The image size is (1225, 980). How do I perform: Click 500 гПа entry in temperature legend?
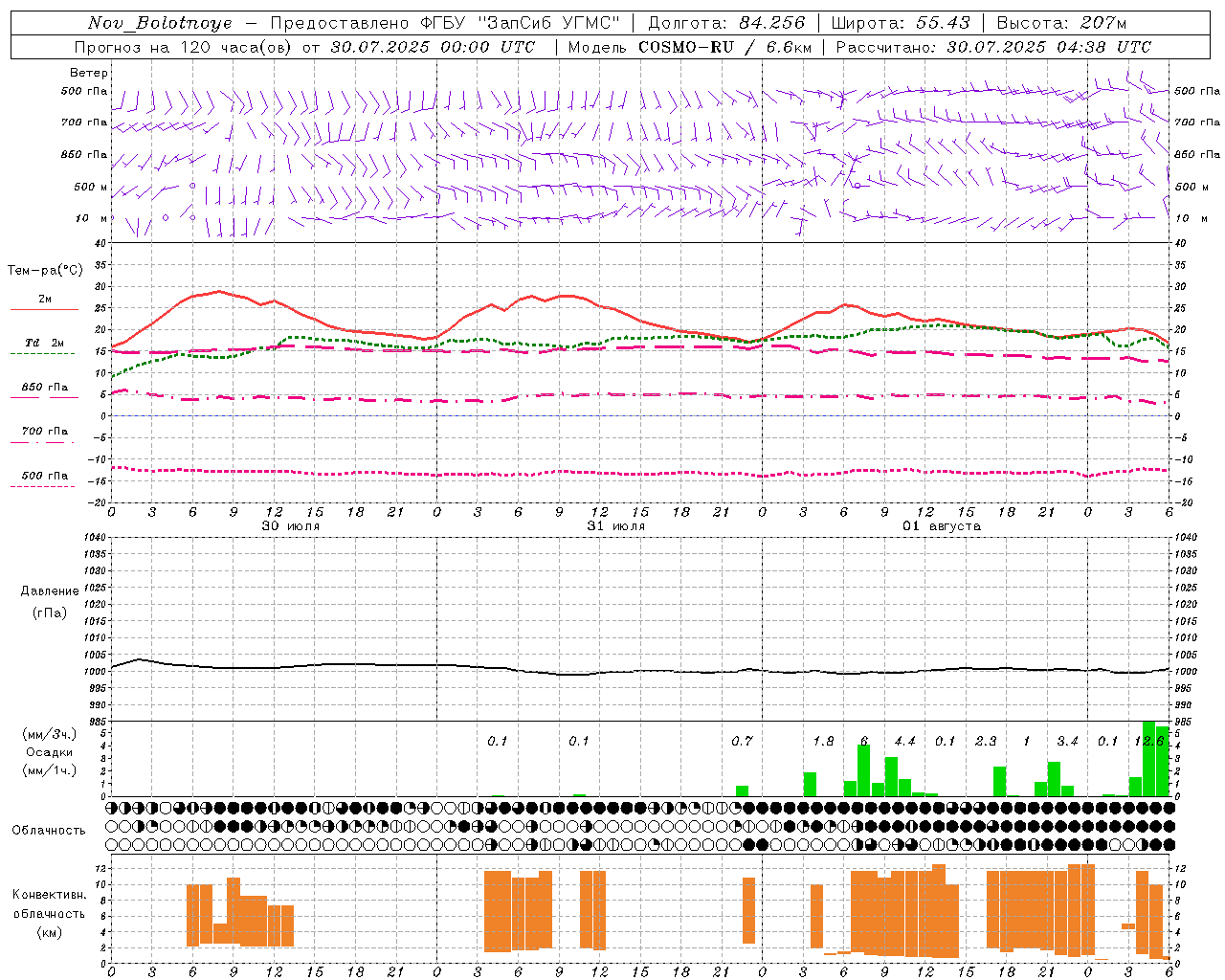[45, 476]
